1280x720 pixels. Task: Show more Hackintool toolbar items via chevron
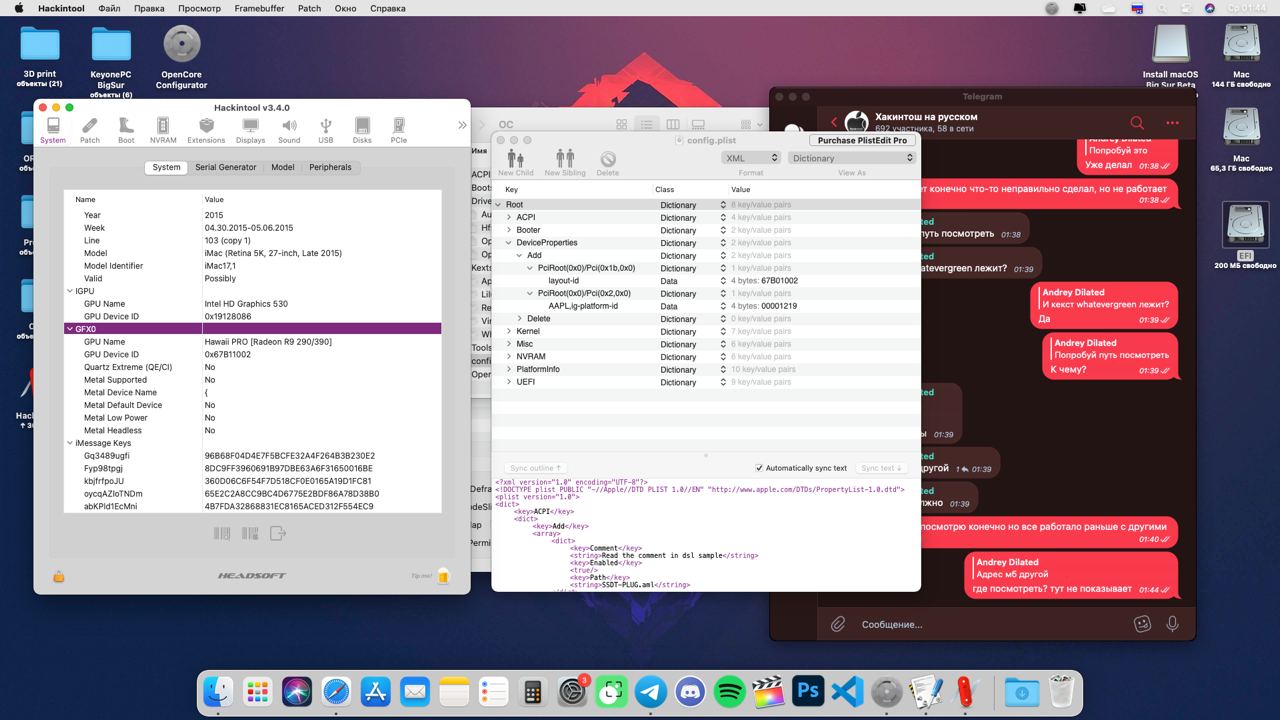coord(462,125)
